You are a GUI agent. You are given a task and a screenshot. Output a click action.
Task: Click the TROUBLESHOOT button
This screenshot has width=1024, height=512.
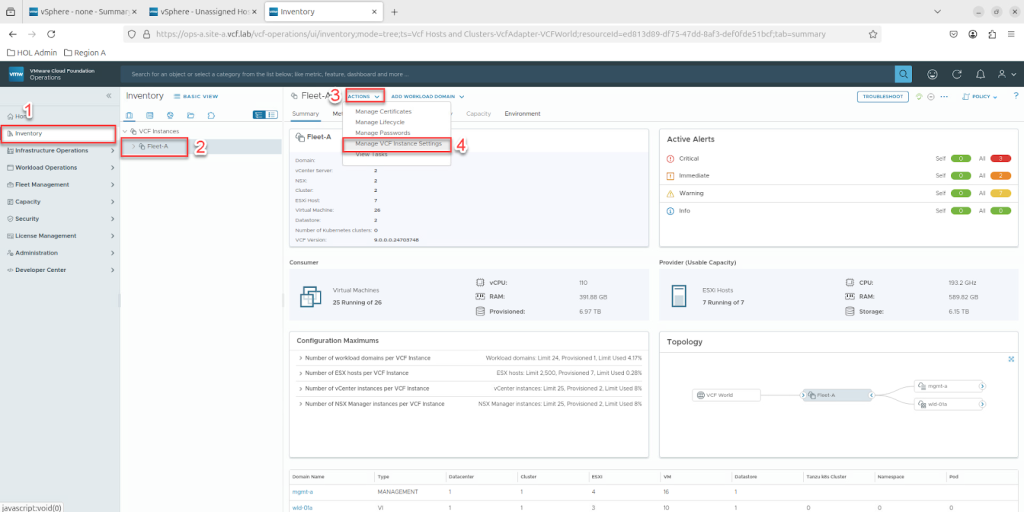click(x=883, y=97)
